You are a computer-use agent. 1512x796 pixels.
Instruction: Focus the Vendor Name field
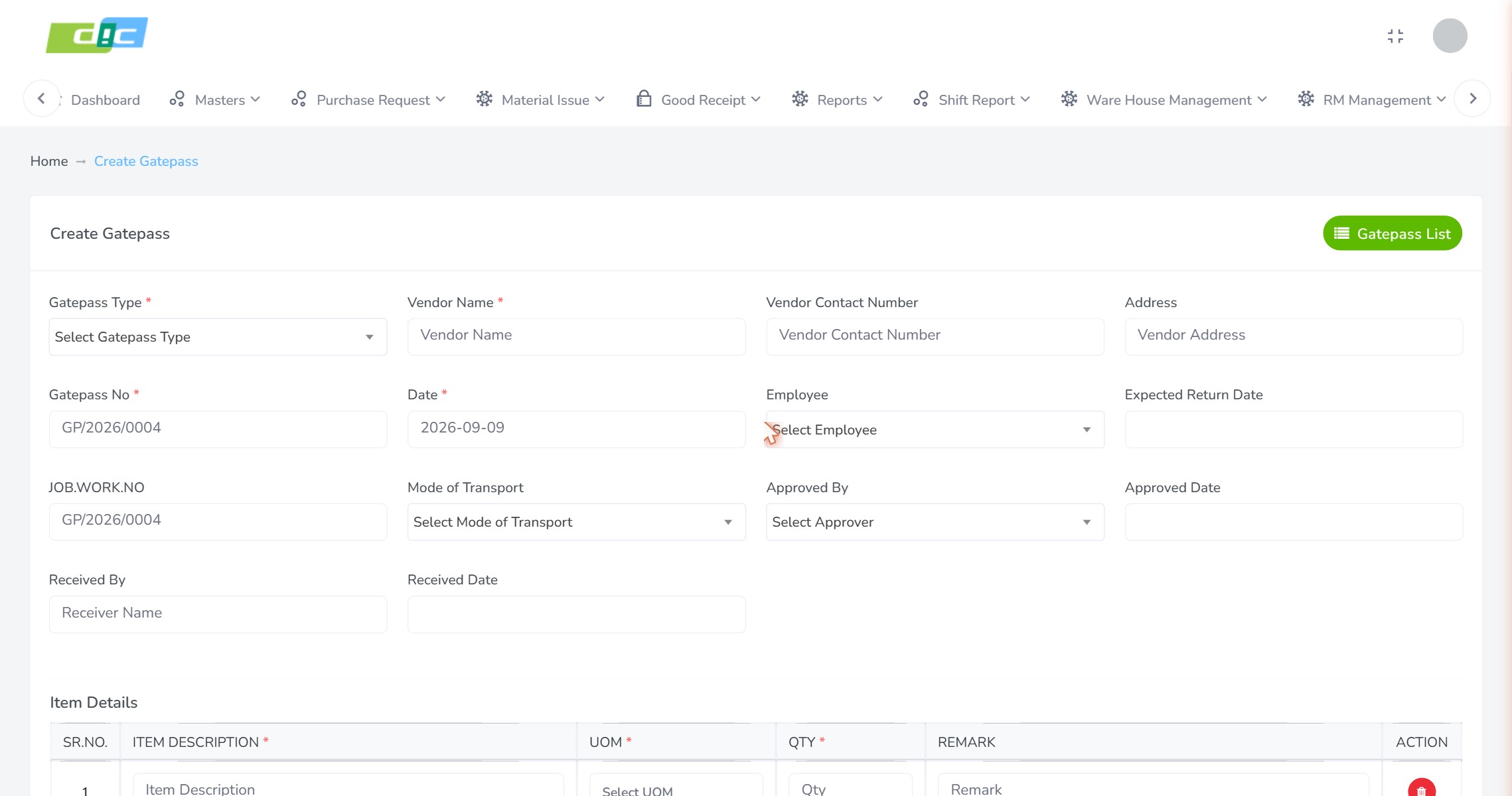(x=577, y=337)
